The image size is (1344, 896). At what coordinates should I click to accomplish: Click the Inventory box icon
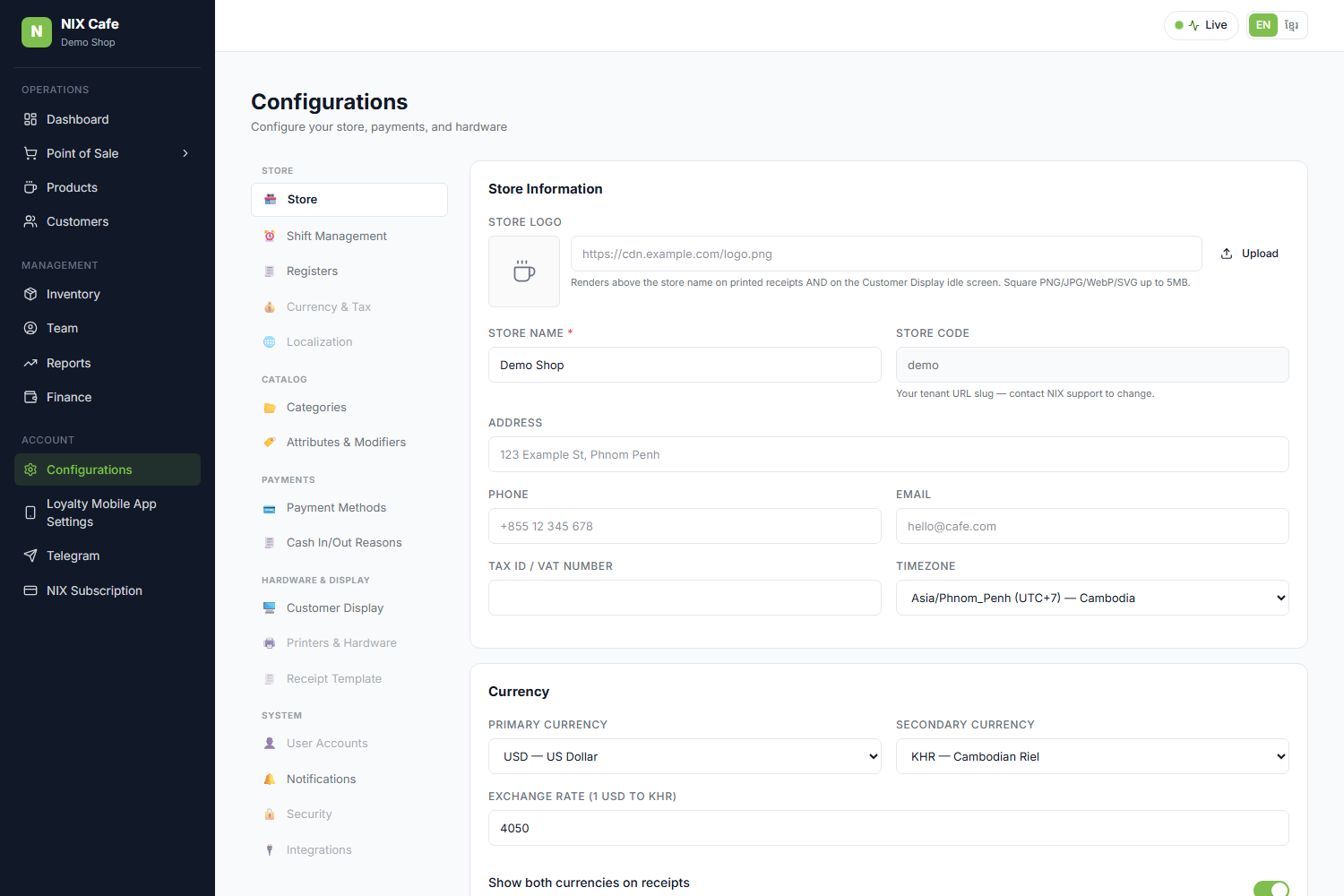click(30, 294)
